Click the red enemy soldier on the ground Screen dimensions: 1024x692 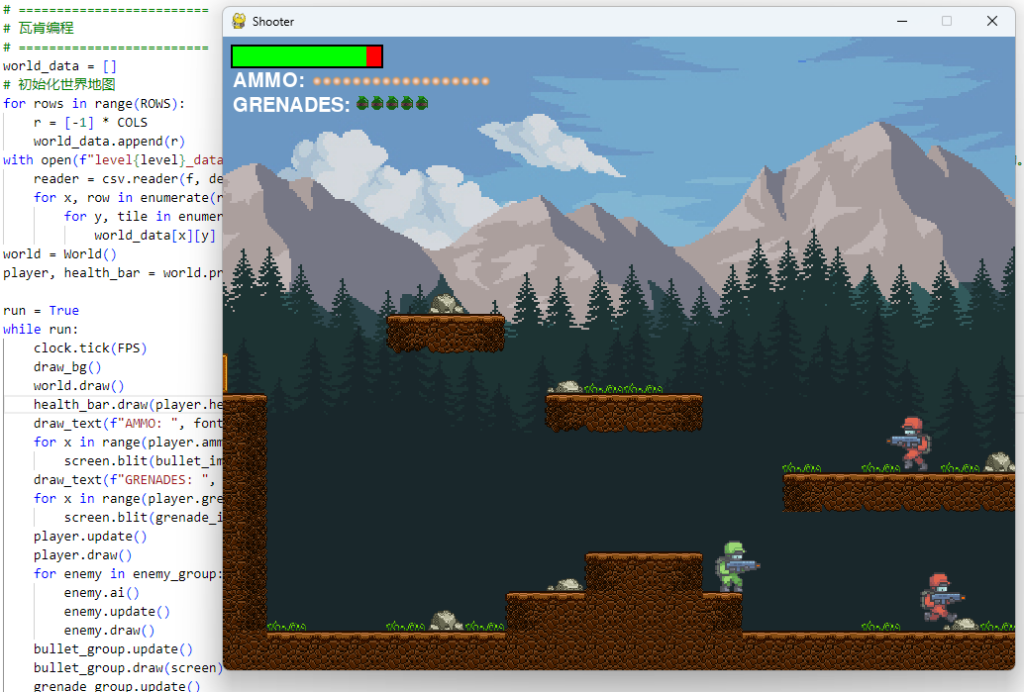[x=939, y=597]
